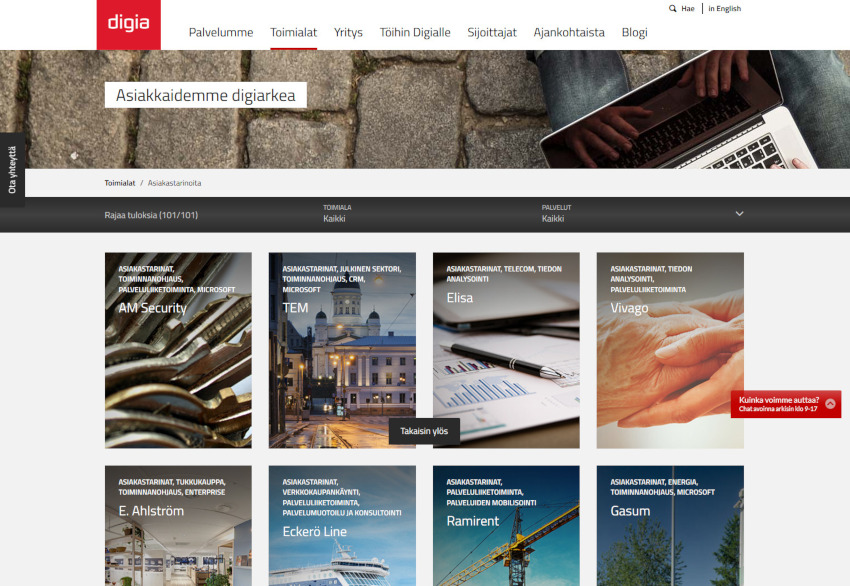Switch language with In English link
Viewport: 850px width, 586px height.
point(724,9)
